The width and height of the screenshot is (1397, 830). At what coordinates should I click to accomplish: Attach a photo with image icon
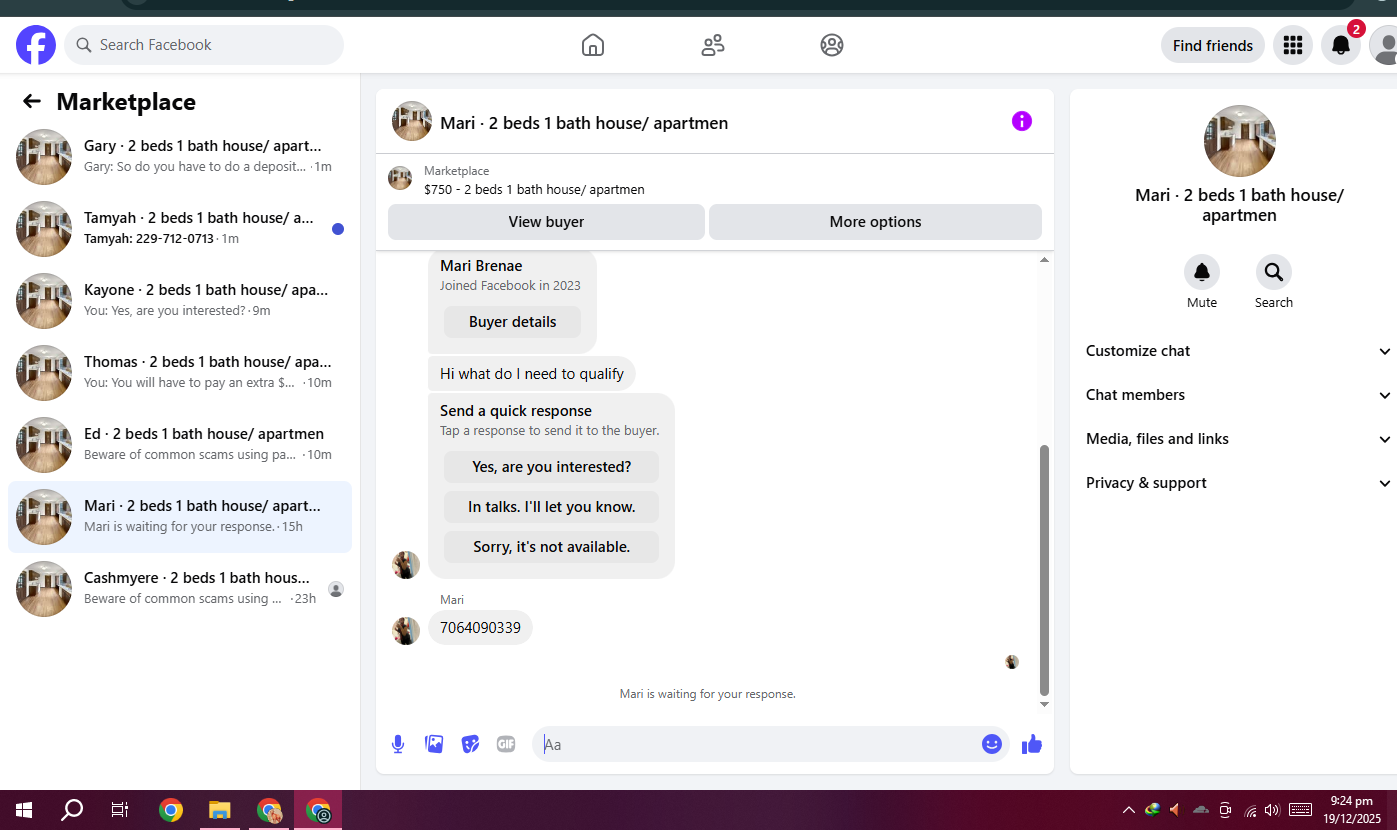434,744
